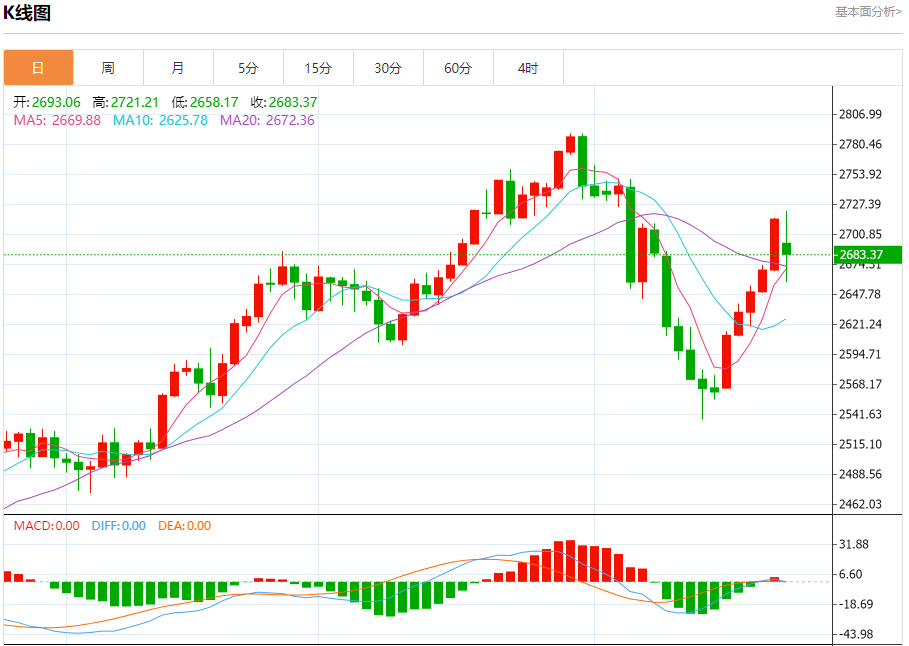Click the MACD indicator label

(x=46, y=525)
